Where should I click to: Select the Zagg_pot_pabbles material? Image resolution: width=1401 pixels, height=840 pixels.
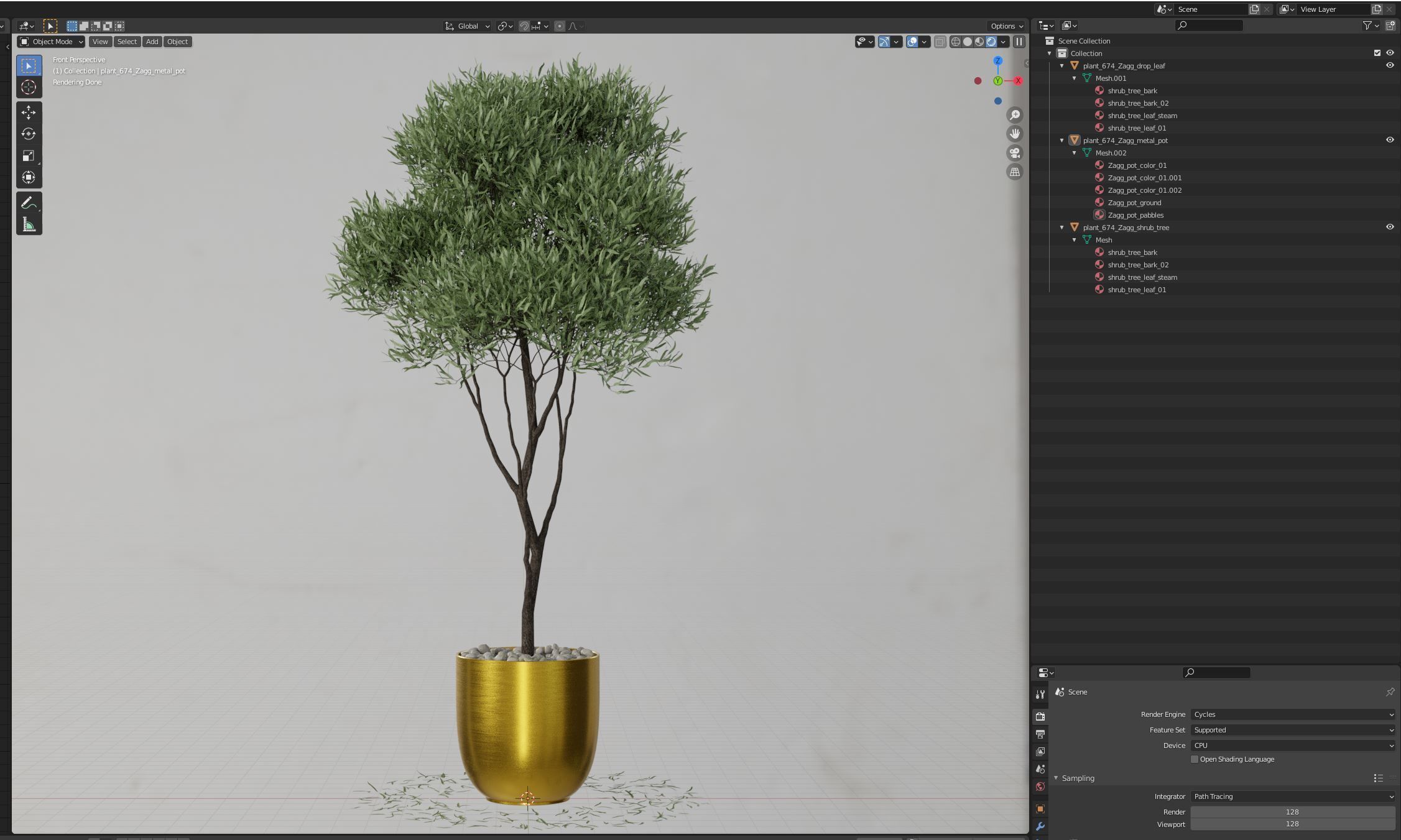(1135, 215)
